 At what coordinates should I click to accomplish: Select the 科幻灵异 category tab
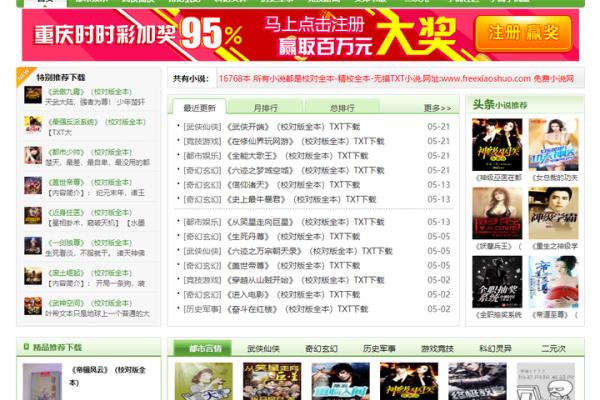496,348
